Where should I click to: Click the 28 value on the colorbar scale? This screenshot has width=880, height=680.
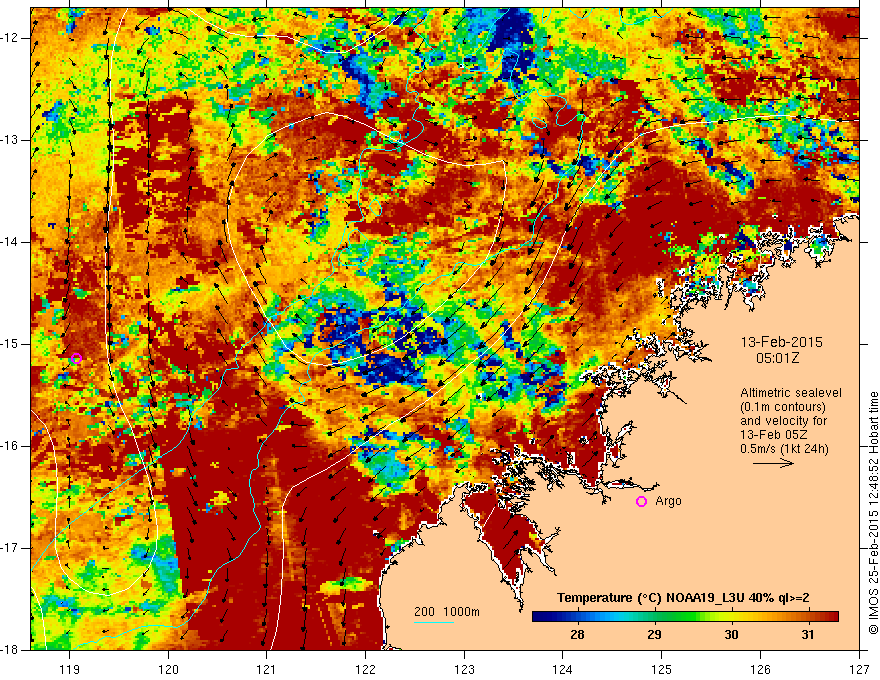click(577, 635)
